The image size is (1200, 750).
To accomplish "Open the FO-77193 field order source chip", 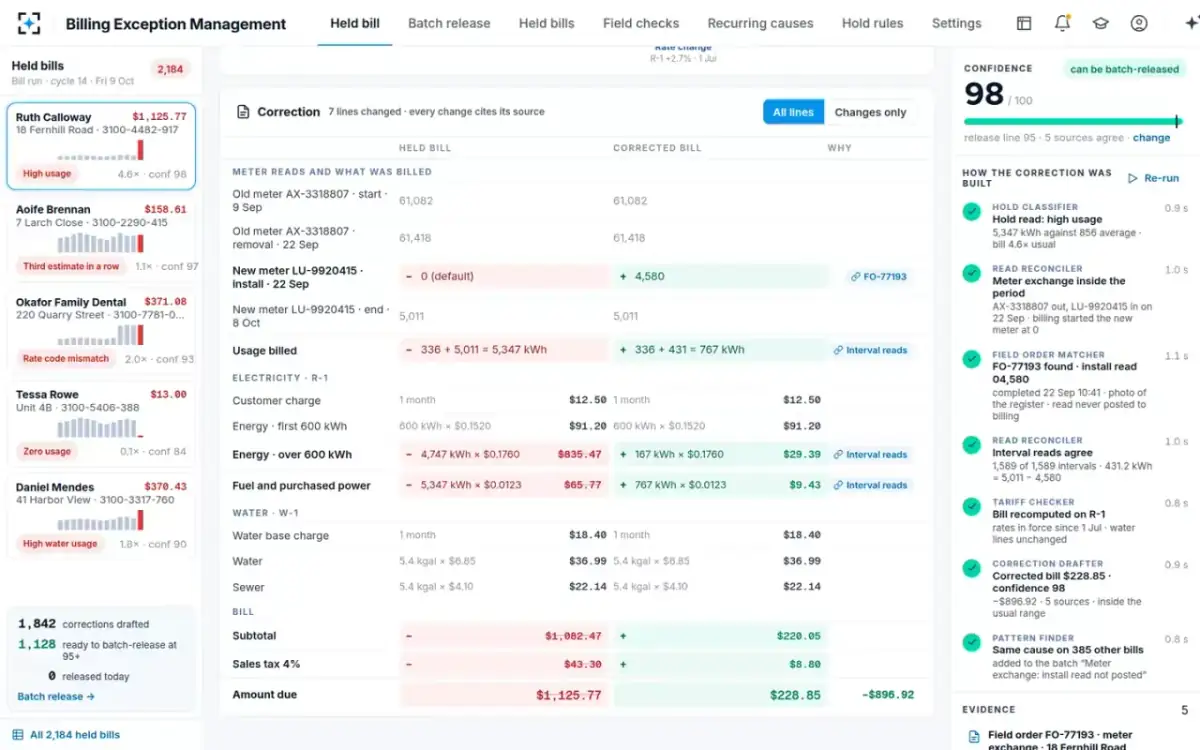I will point(877,277).
